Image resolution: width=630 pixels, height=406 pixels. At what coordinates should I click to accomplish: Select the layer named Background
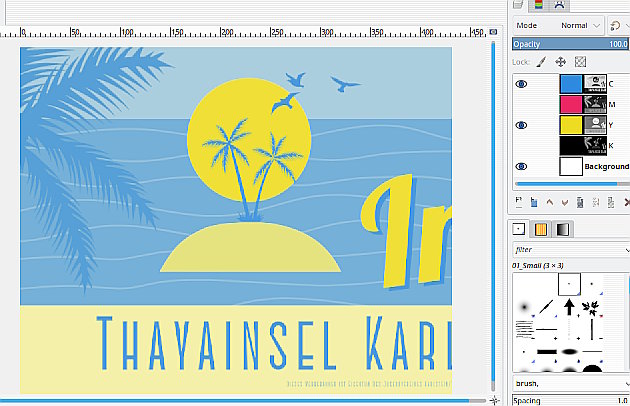coord(607,166)
